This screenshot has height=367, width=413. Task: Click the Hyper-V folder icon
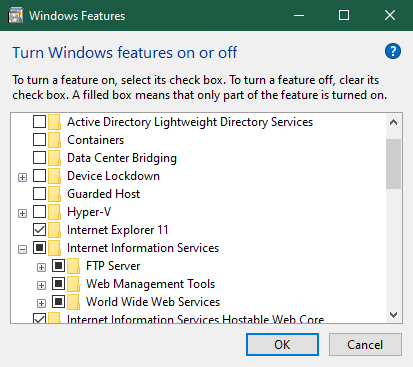point(54,212)
